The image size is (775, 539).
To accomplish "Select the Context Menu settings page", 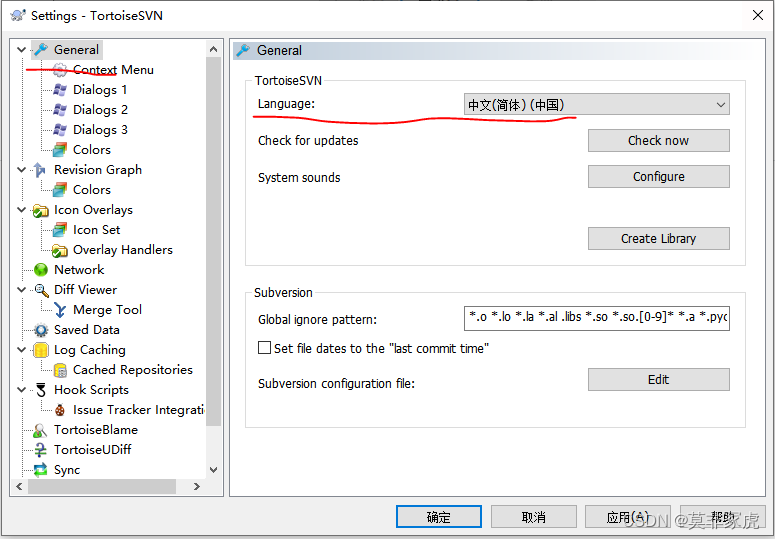I will click(x=113, y=70).
